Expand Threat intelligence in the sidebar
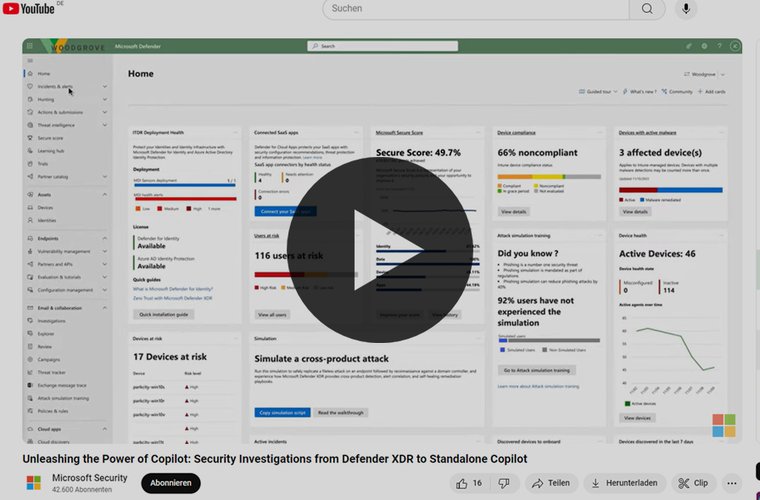760x500 pixels. tap(105, 125)
